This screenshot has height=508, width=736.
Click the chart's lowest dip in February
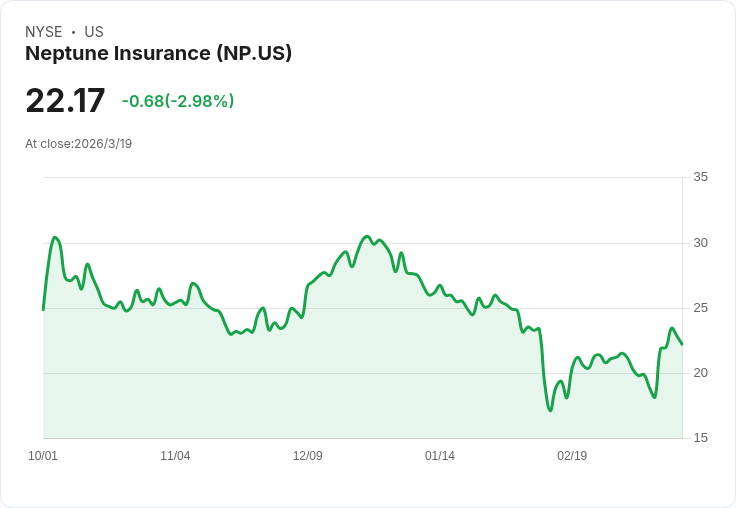tap(550, 410)
